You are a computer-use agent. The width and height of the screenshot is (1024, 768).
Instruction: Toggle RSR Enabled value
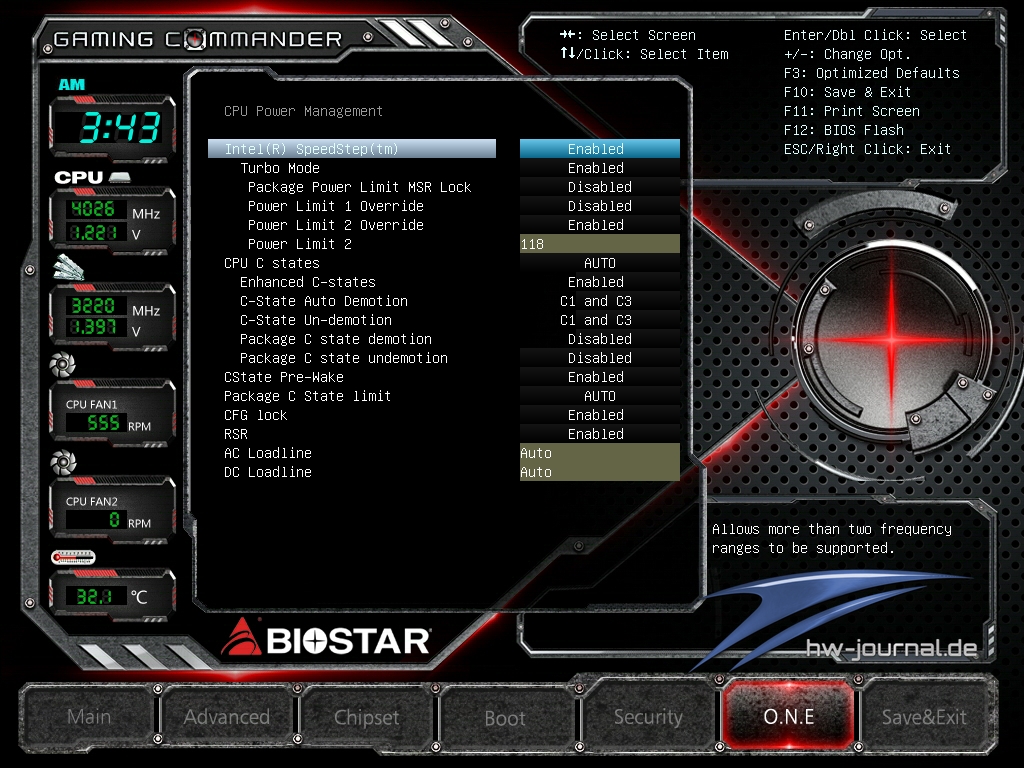[600, 434]
